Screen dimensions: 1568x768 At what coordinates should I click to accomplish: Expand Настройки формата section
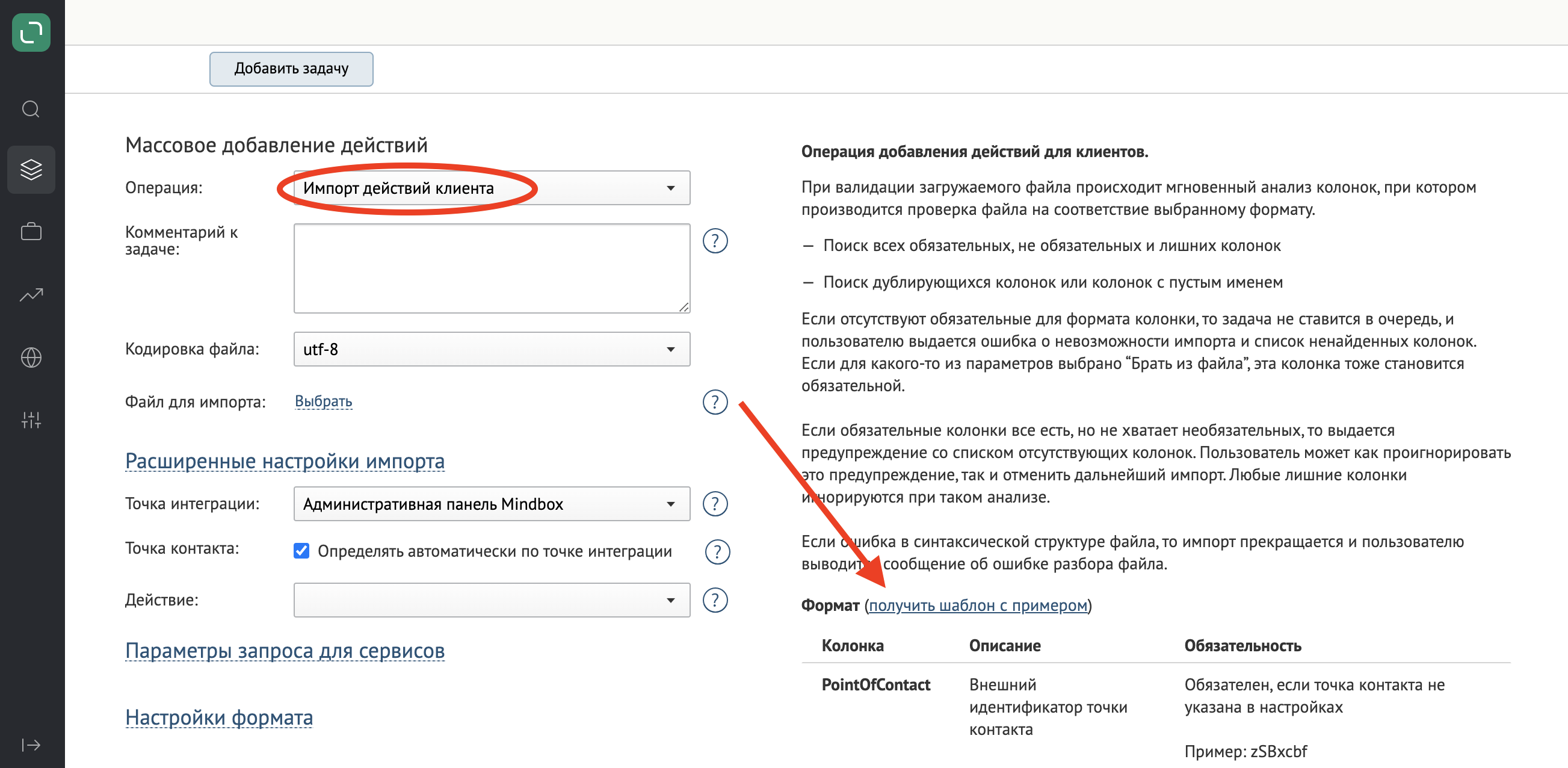[219, 718]
